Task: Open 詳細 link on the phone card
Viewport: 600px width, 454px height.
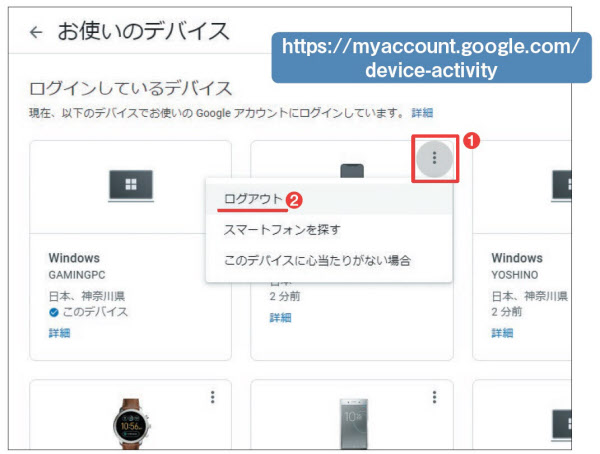Action: [x=280, y=317]
